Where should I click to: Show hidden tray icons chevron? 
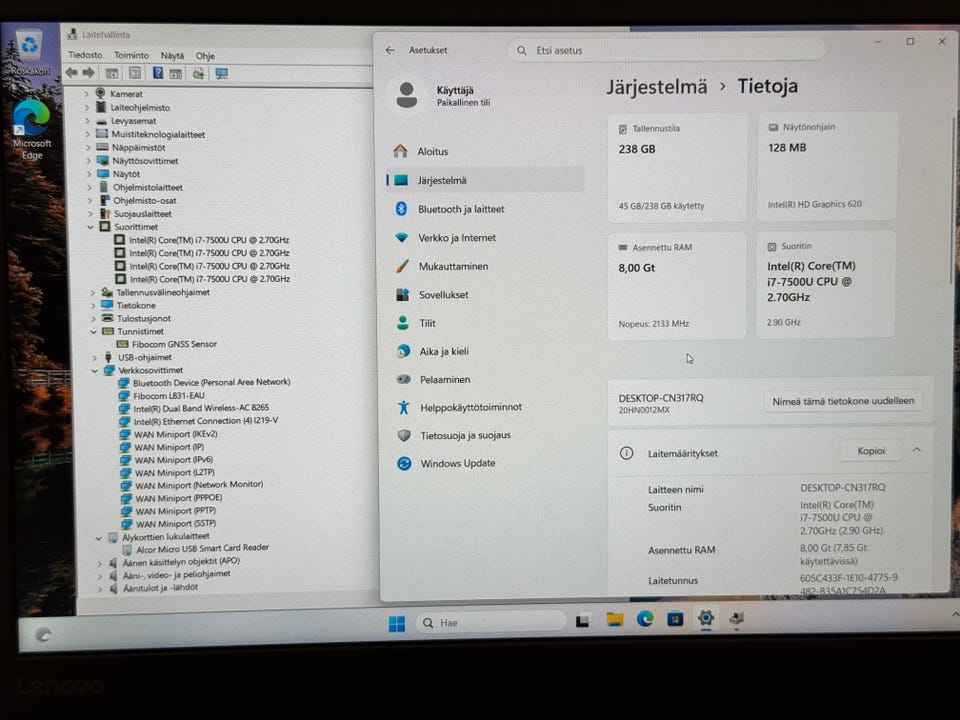(x=954, y=614)
